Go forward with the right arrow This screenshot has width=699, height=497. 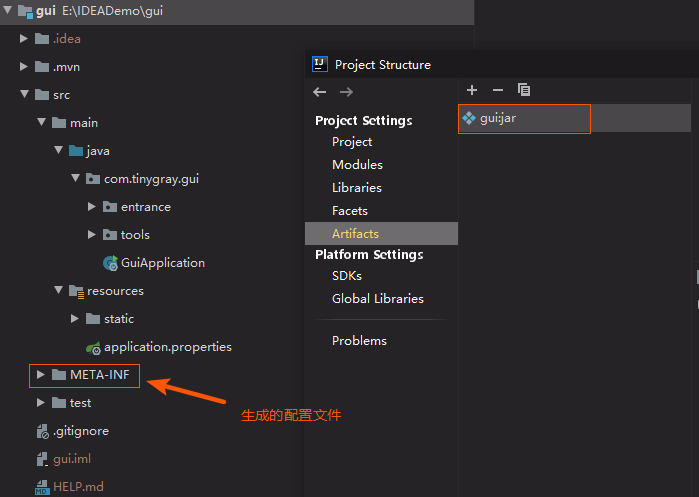(x=346, y=92)
